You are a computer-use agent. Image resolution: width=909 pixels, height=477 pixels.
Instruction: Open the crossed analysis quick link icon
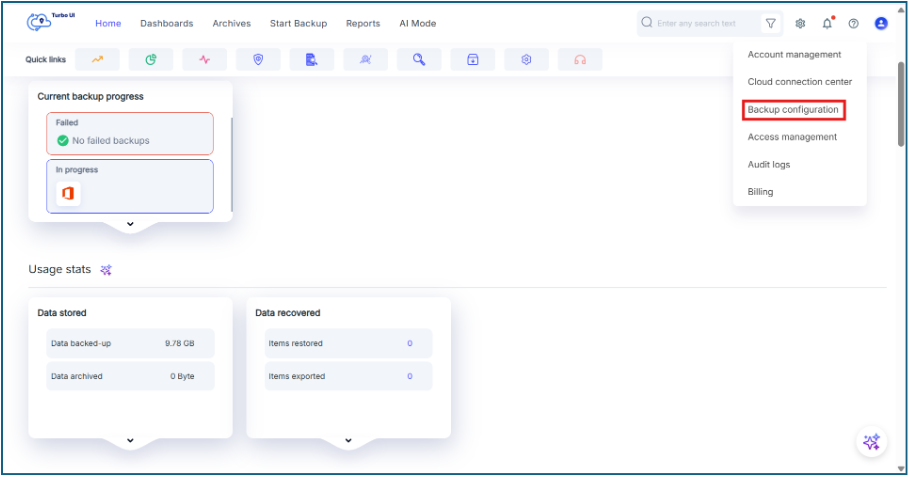click(x=365, y=59)
